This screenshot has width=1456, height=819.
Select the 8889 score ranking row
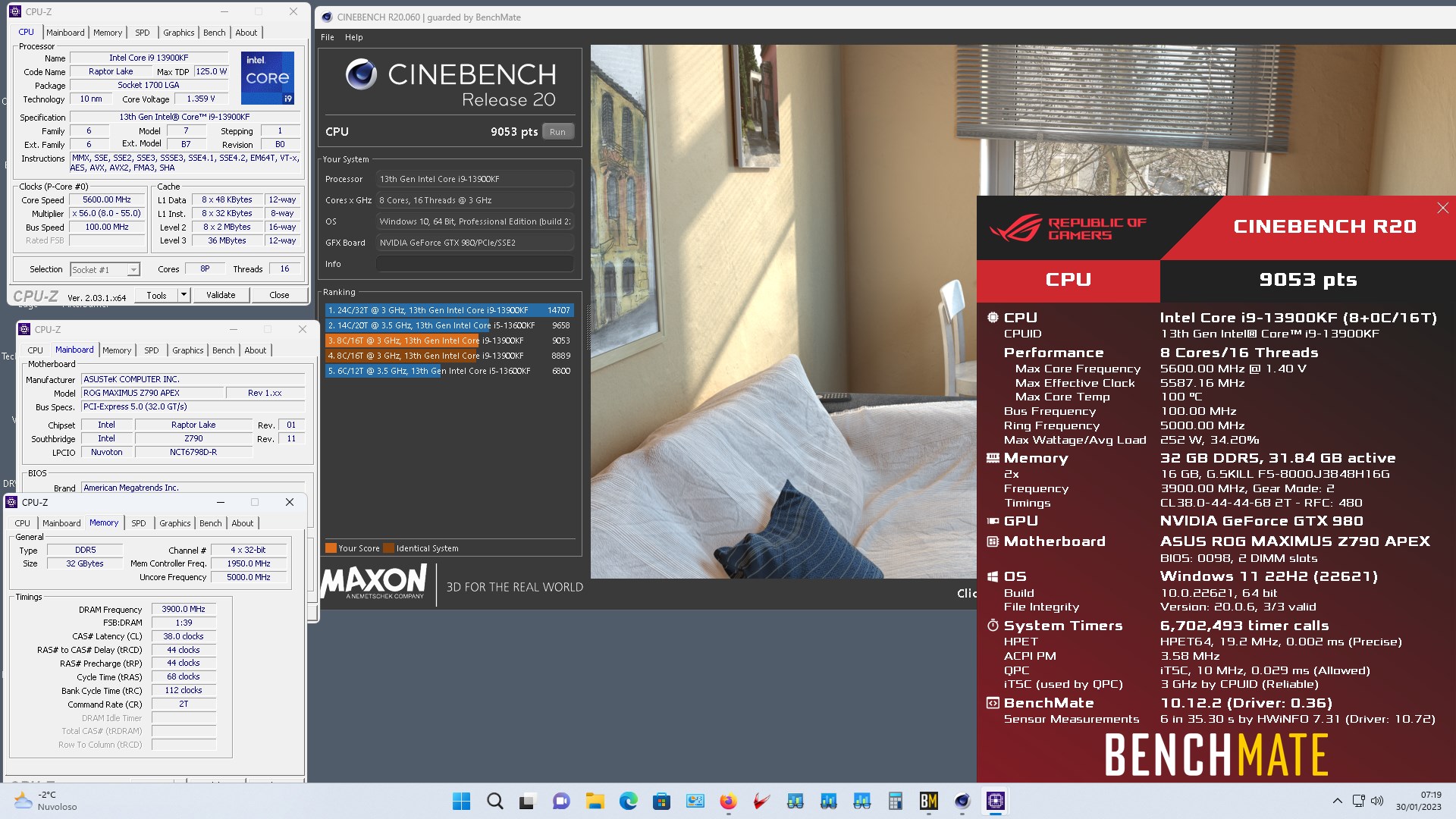coord(449,356)
